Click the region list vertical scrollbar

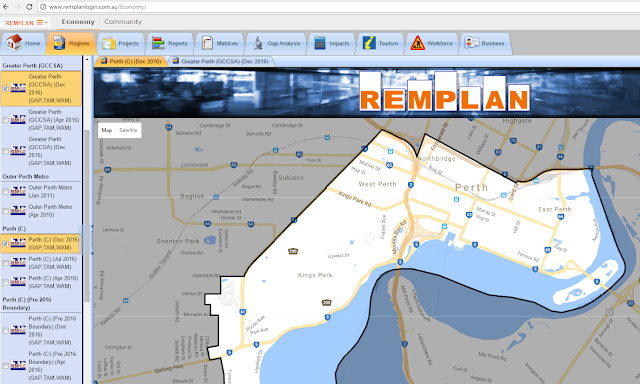click(87, 216)
